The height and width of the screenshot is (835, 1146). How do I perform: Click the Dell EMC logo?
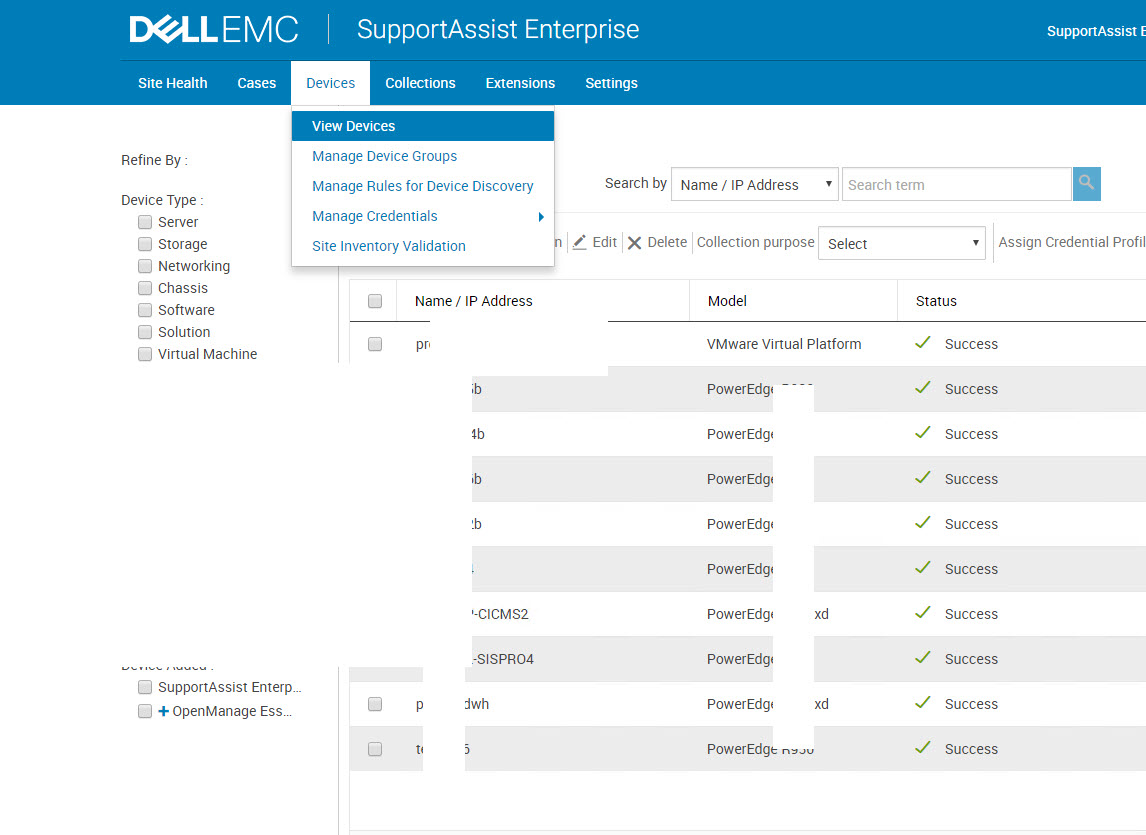[214, 30]
